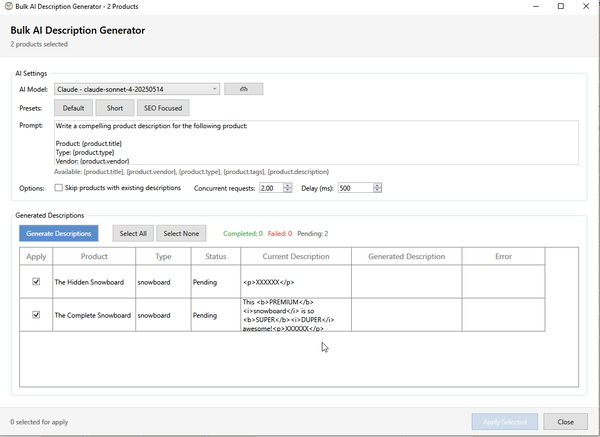
Task: Sort by the Product column header
Action: [x=94, y=256]
